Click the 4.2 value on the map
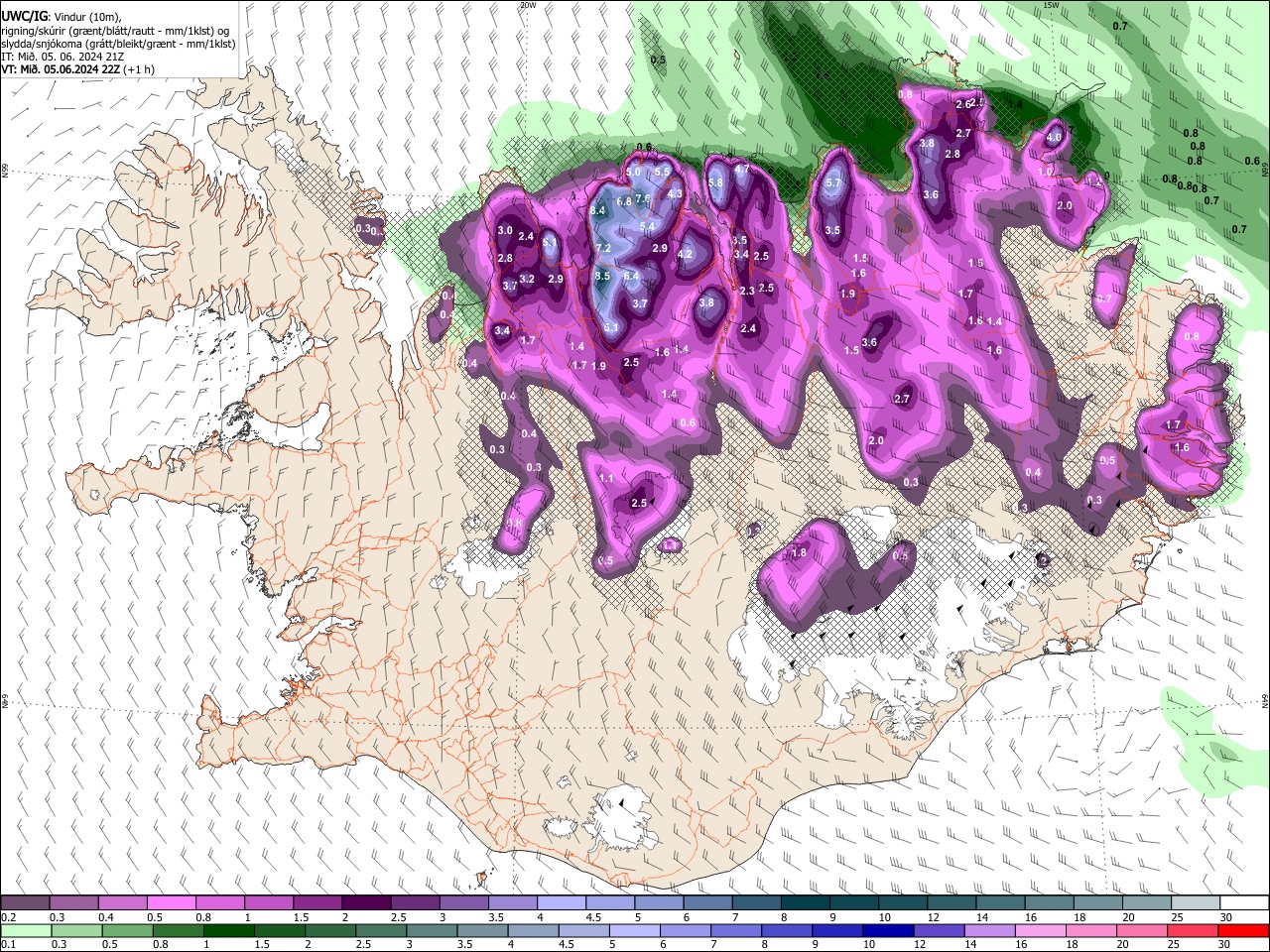The width and height of the screenshot is (1270, 952). pos(684,254)
